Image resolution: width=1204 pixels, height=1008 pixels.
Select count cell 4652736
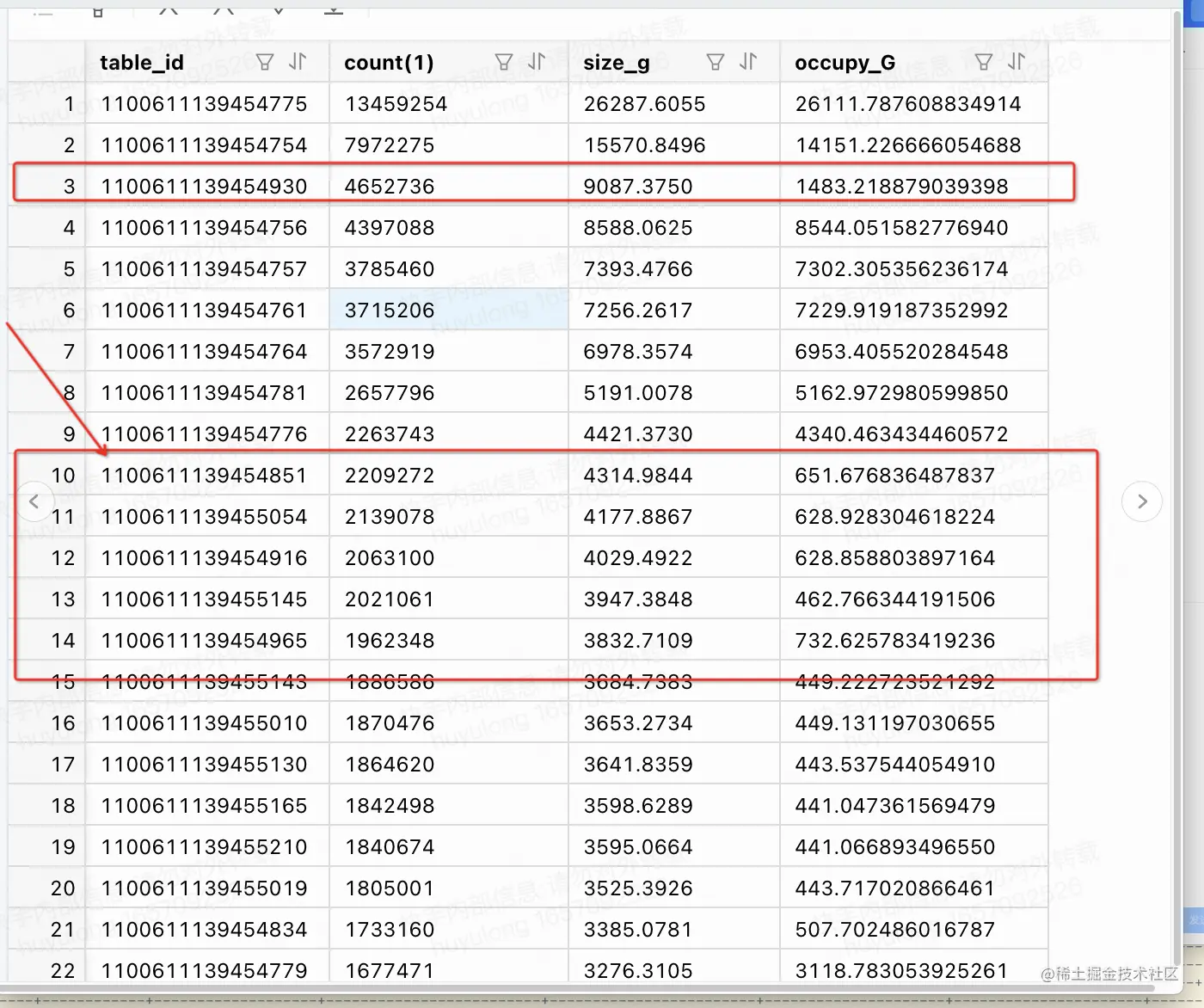tap(449, 187)
